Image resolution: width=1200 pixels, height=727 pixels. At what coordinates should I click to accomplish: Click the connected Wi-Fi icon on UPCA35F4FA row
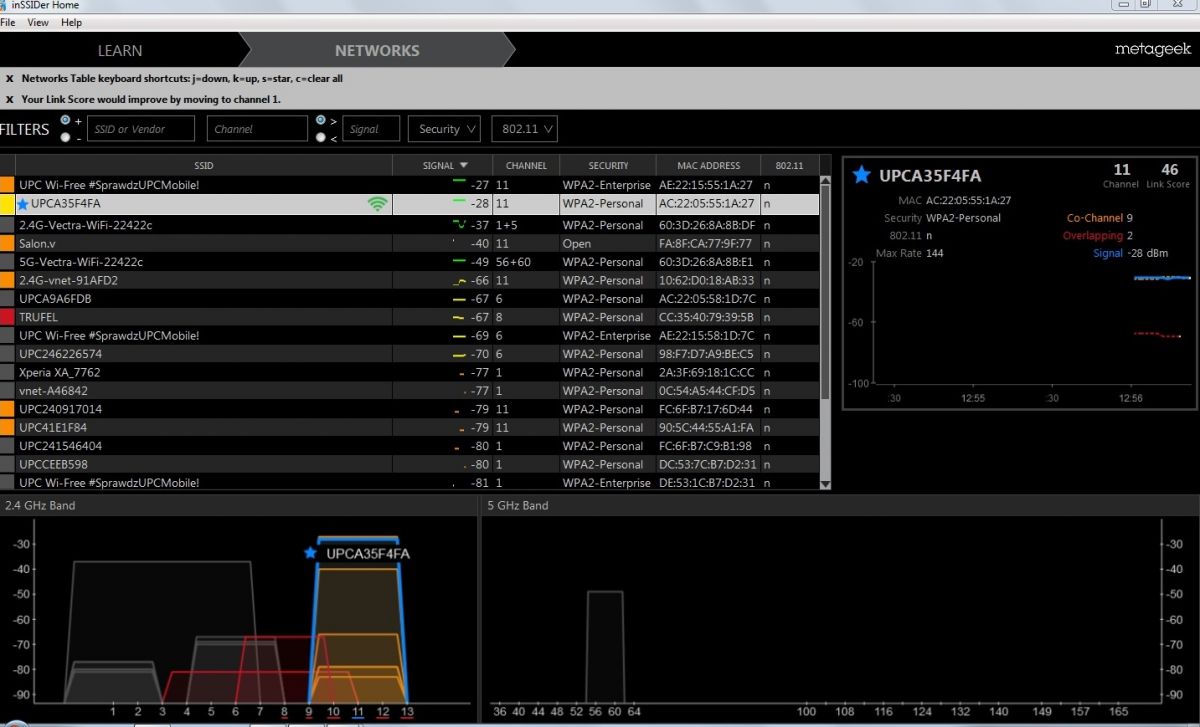pos(377,204)
